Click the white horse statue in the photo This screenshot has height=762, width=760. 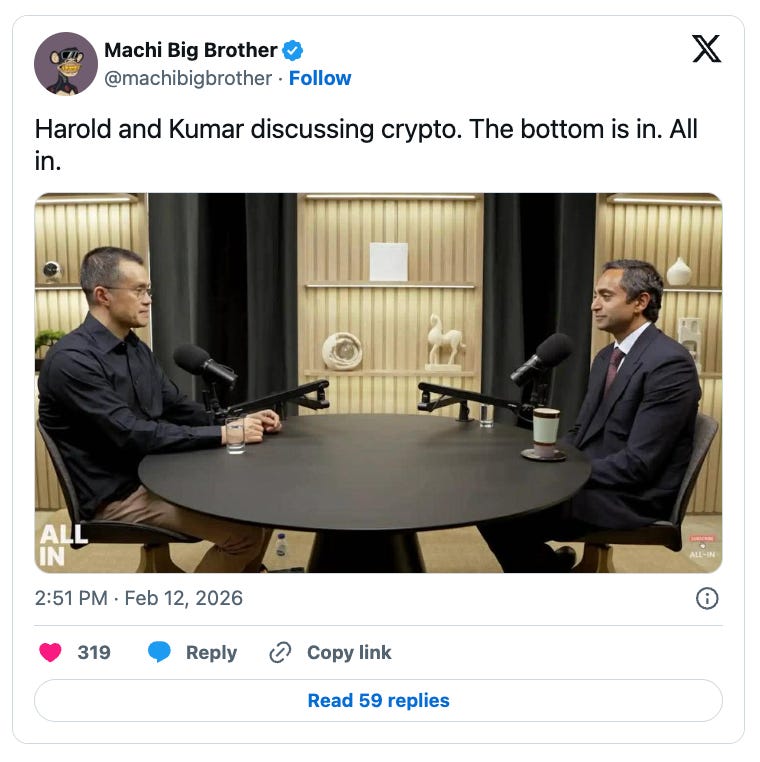pyautogui.click(x=445, y=340)
